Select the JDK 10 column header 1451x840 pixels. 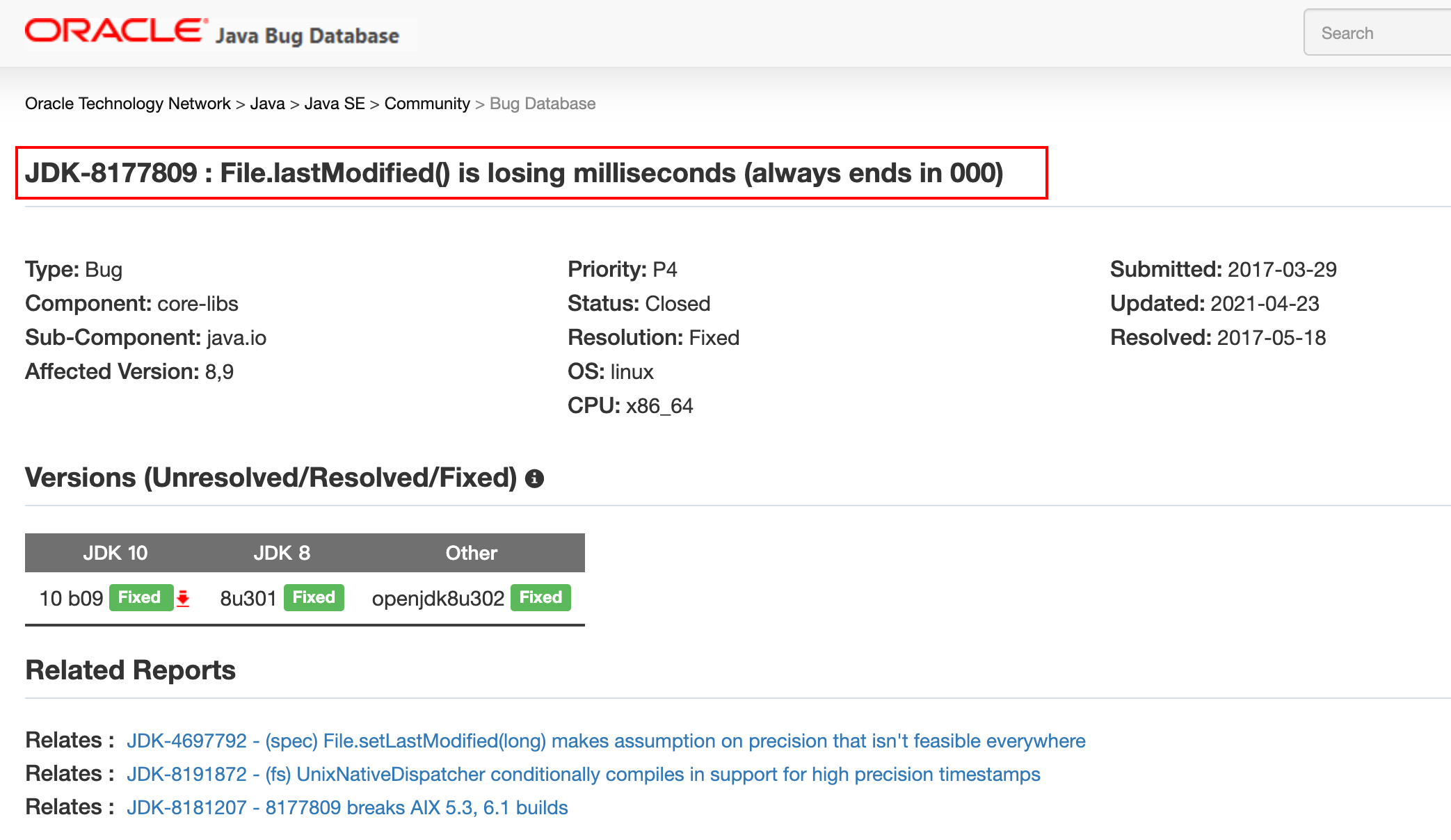(x=115, y=553)
